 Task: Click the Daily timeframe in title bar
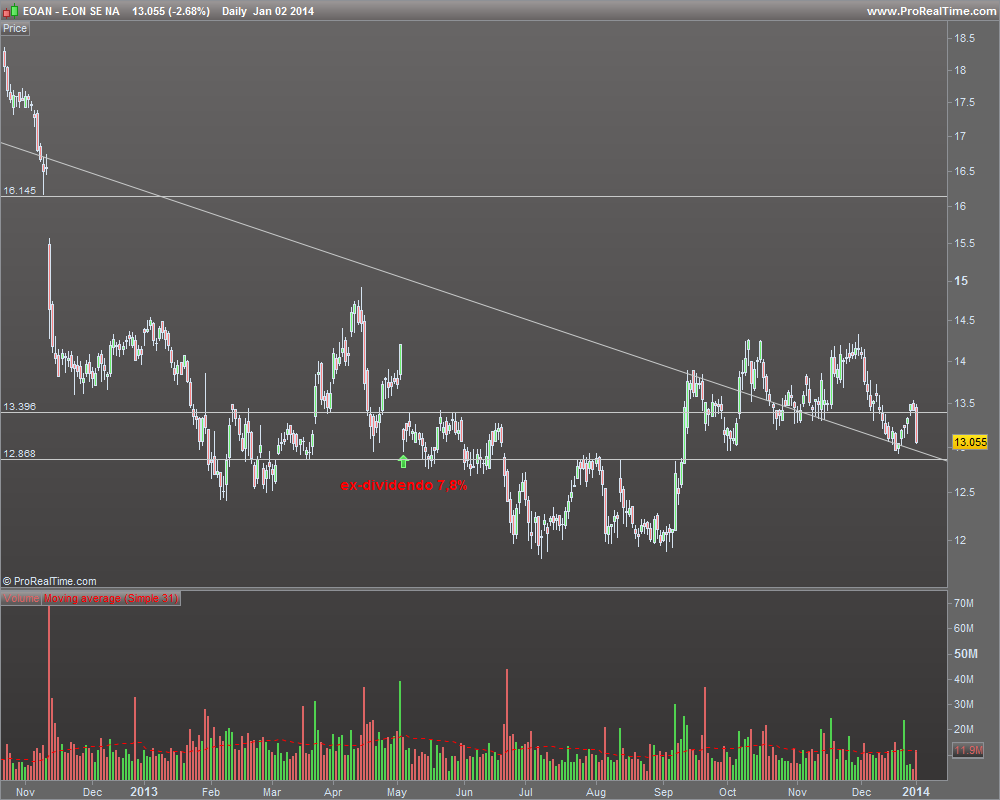234,11
